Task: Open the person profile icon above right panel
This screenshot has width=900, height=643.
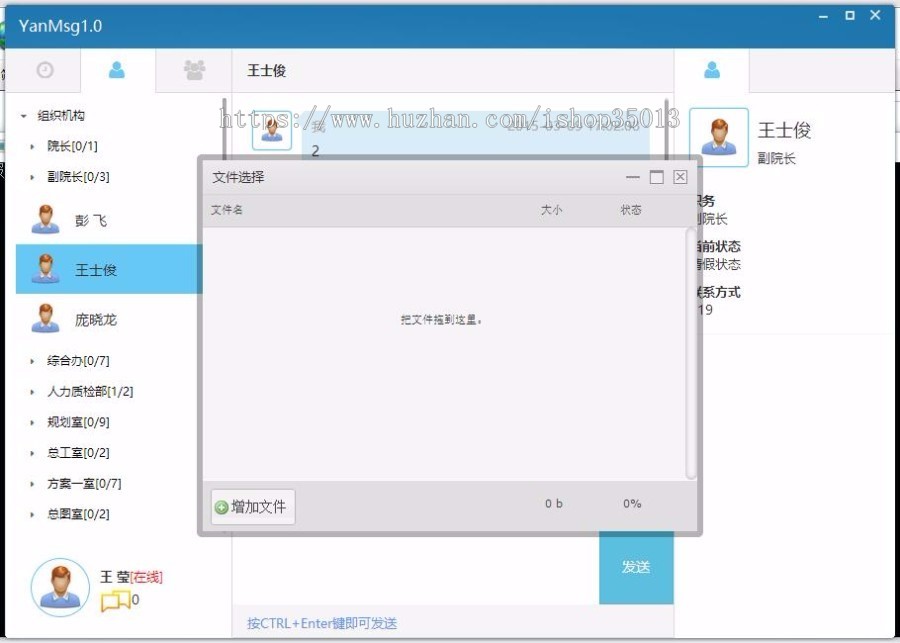Action: 712,70
